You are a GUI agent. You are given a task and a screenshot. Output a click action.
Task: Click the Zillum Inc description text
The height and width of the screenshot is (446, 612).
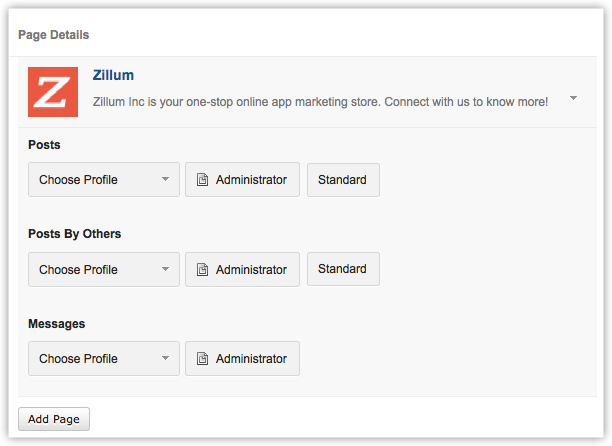(x=320, y=102)
